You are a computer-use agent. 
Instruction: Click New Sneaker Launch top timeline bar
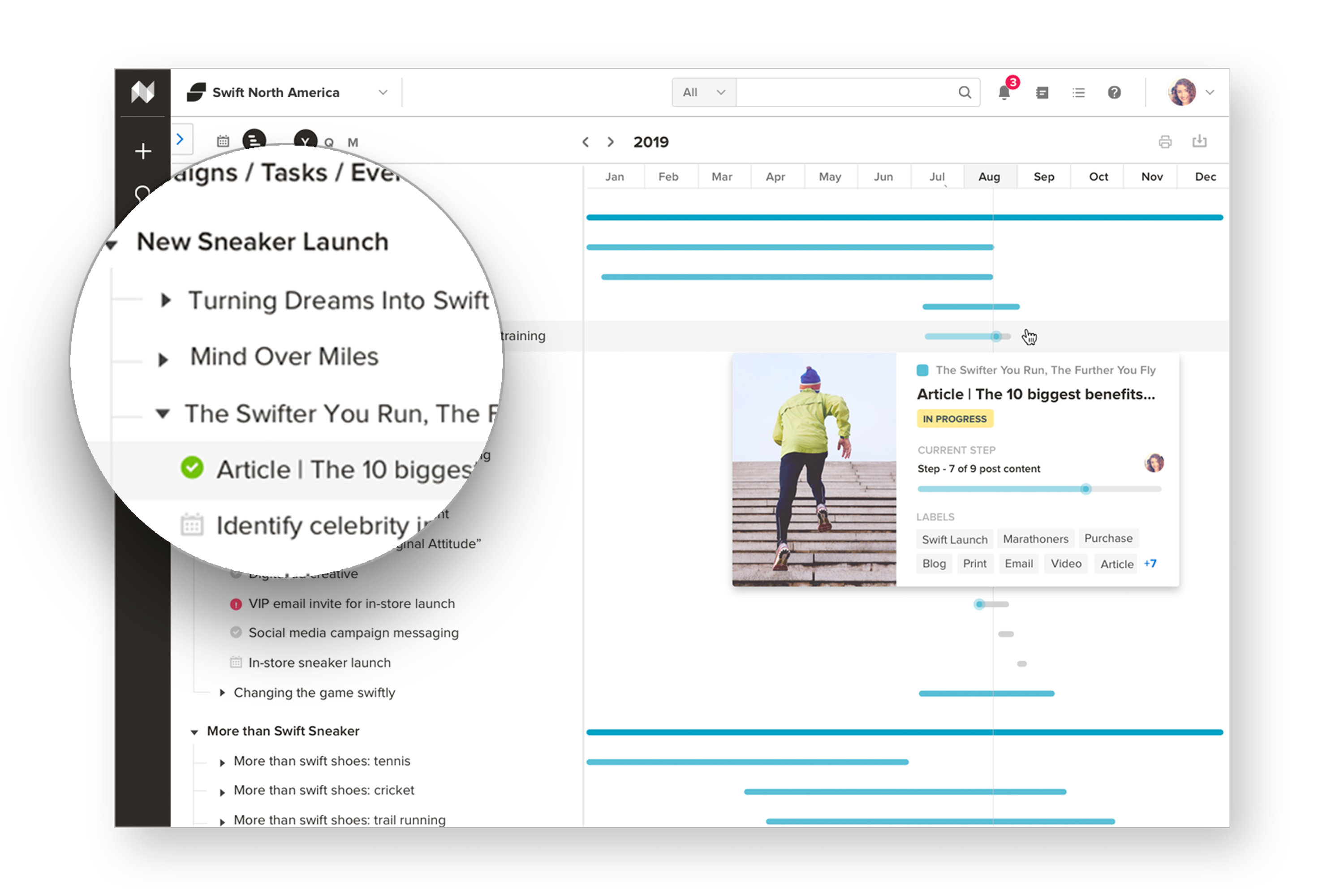tap(904, 217)
